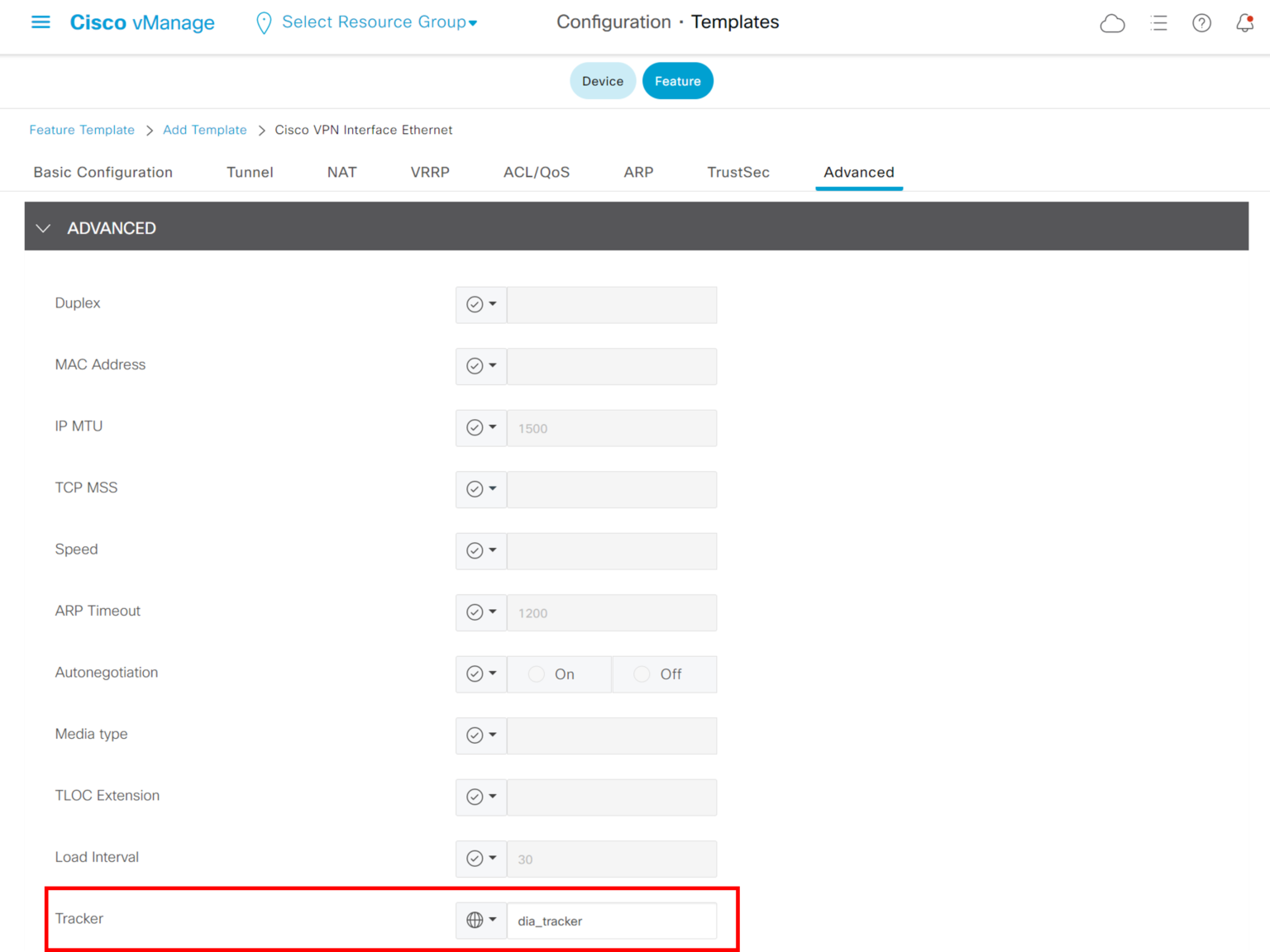
Task: Switch to Device template mode
Action: (x=603, y=80)
